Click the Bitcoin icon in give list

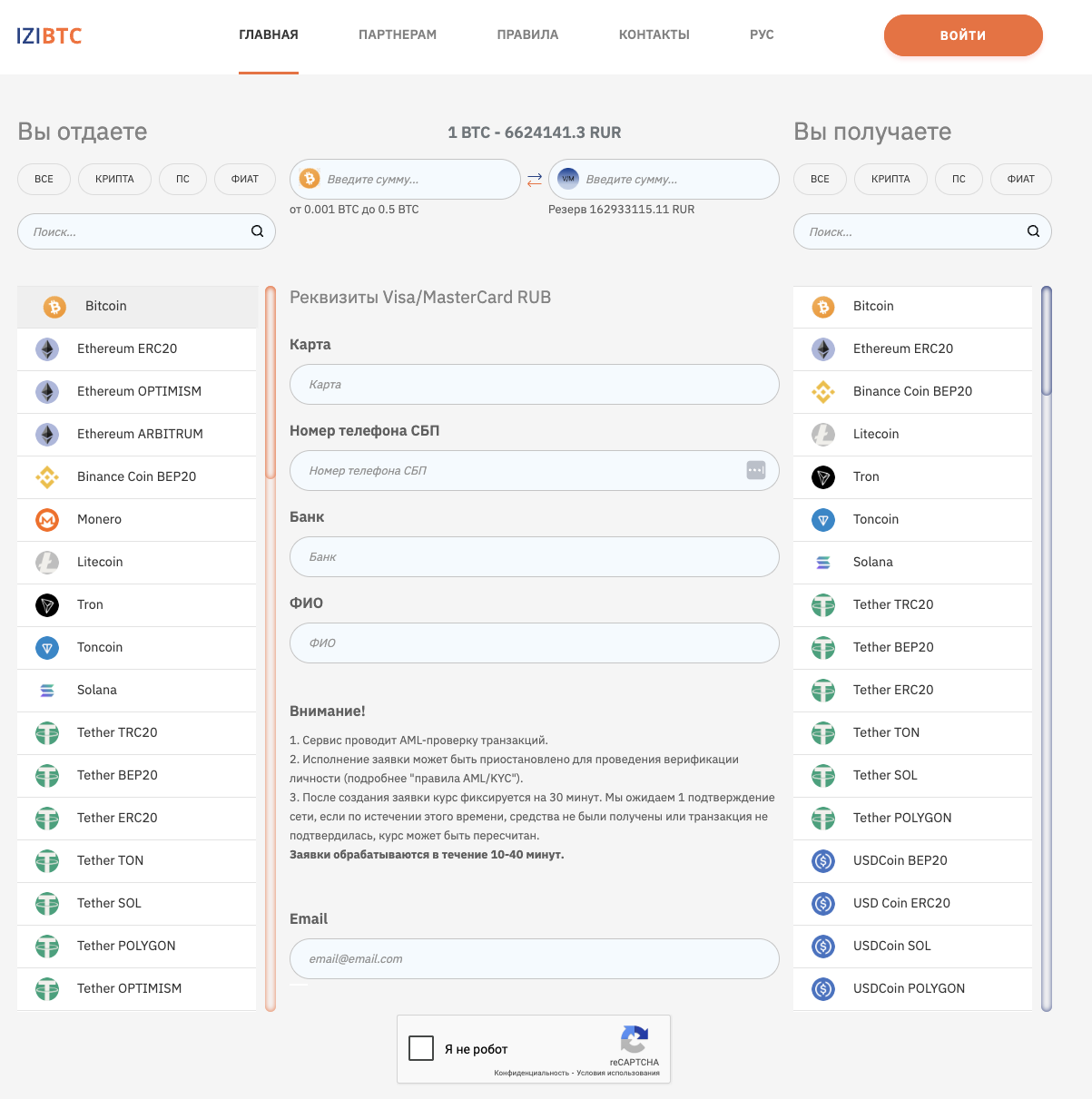[54, 307]
